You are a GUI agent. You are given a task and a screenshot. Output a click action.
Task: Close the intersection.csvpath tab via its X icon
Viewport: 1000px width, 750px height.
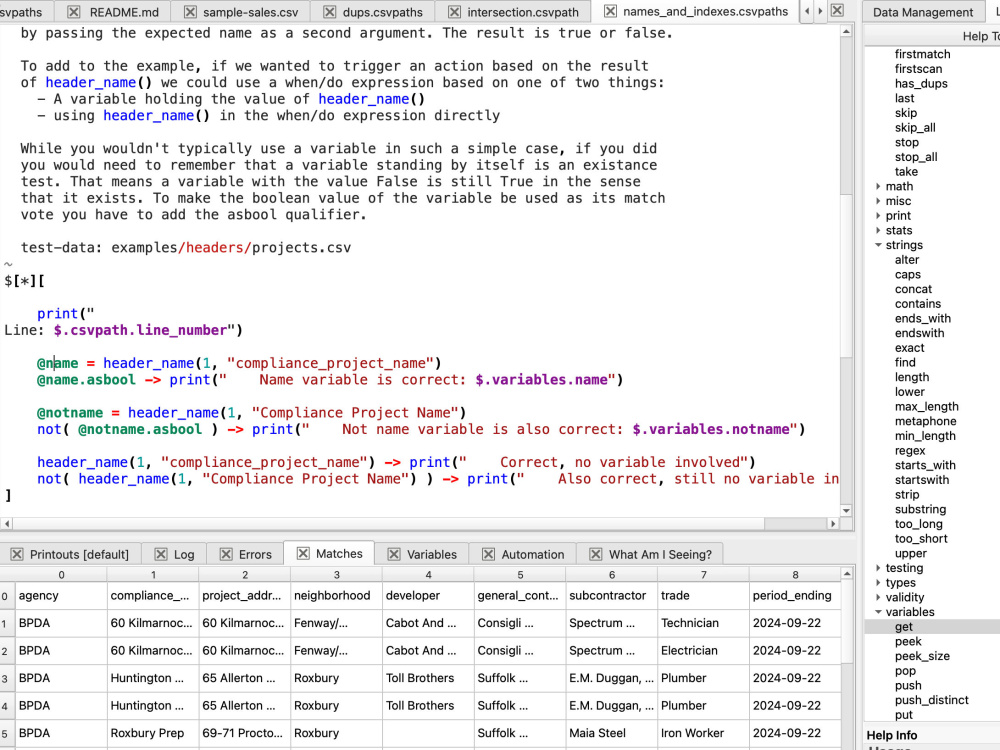tap(454, 12)
